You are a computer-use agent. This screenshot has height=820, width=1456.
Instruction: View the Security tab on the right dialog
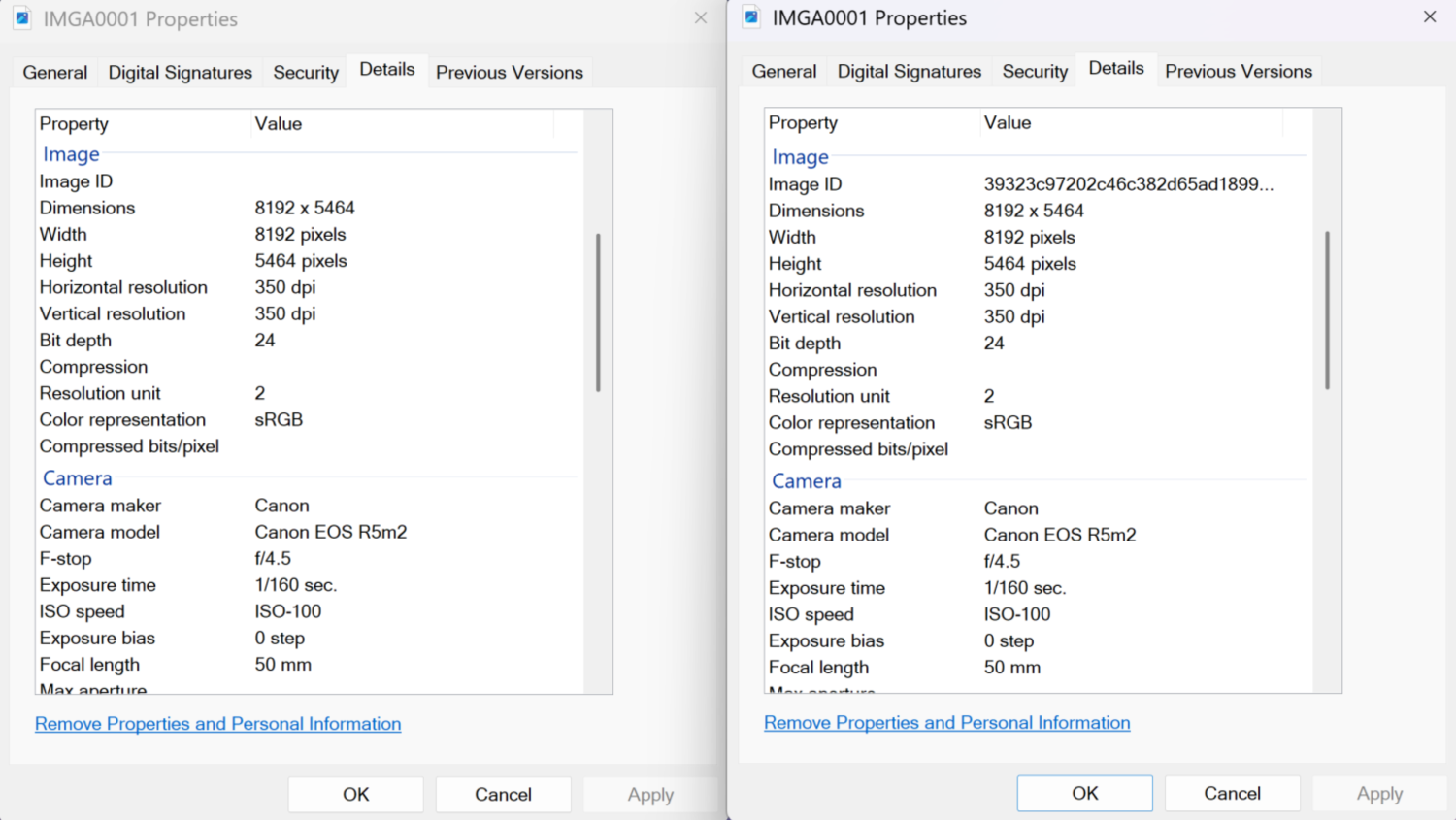click(1034, 71)
